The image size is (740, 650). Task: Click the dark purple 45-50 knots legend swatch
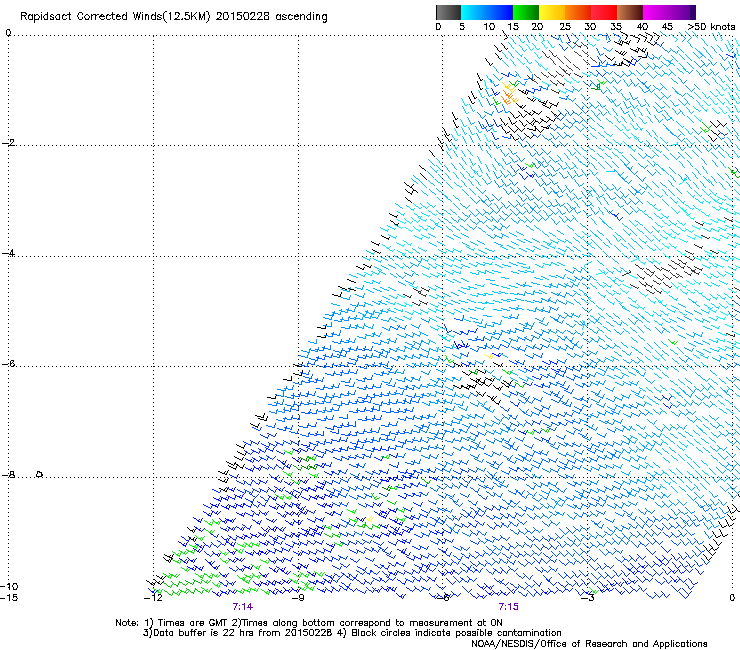(682, 12)
